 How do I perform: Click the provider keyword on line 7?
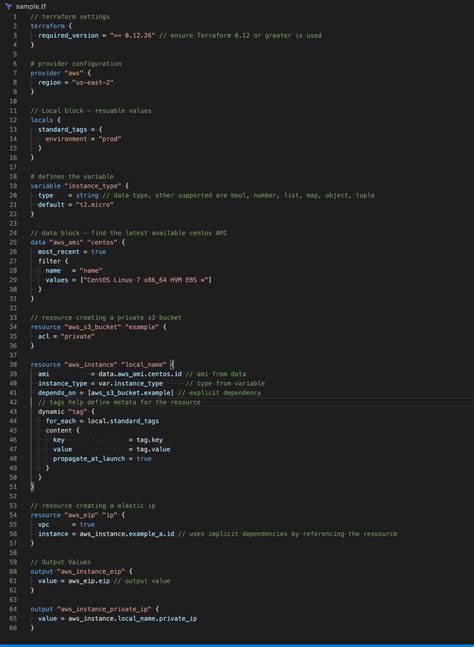pos(45,73)
